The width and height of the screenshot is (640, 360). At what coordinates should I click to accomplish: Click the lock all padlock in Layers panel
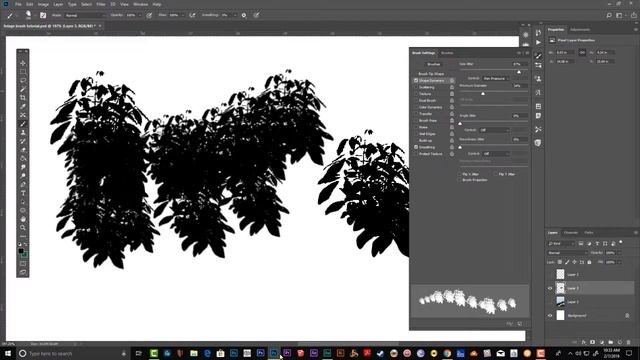click(x=589, y=262)
